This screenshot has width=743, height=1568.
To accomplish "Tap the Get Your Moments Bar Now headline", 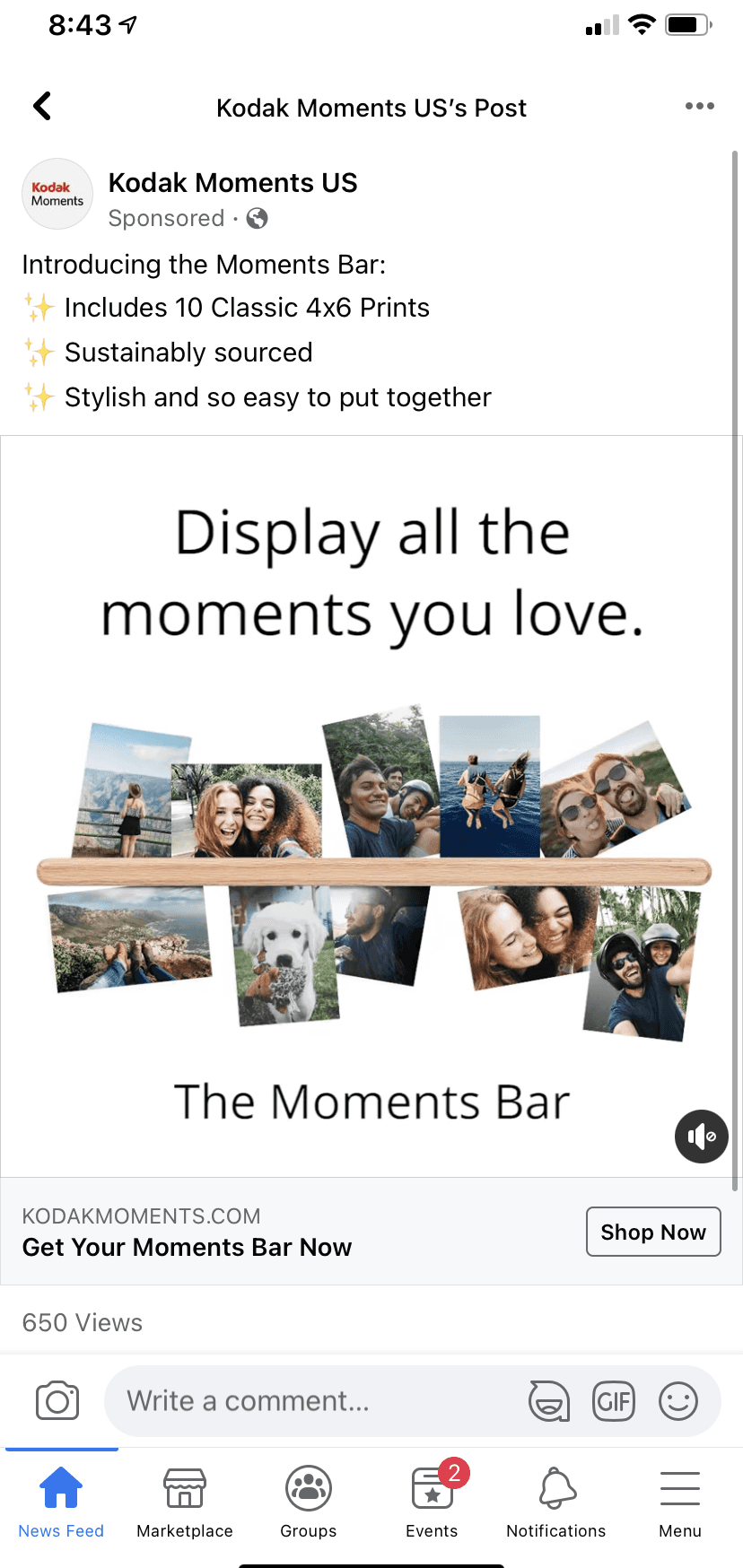I will click(187, 1247).
